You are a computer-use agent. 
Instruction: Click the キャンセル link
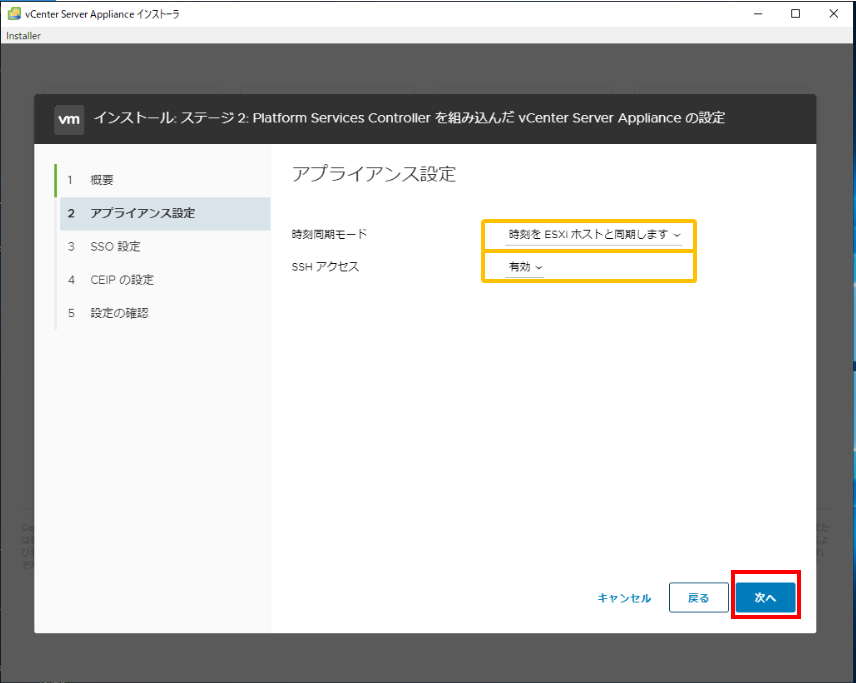624,598
